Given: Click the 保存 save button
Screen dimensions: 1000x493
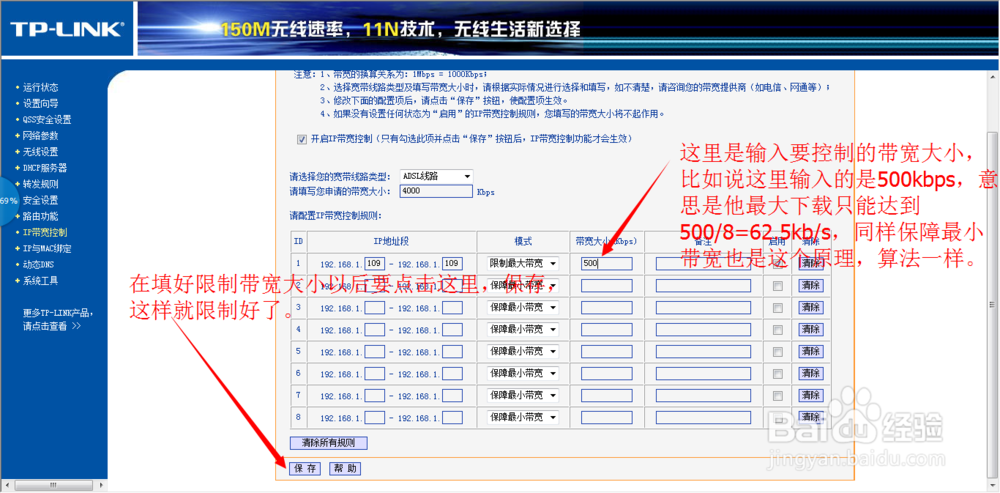Looking at the screenshot, I should (305, 469).
